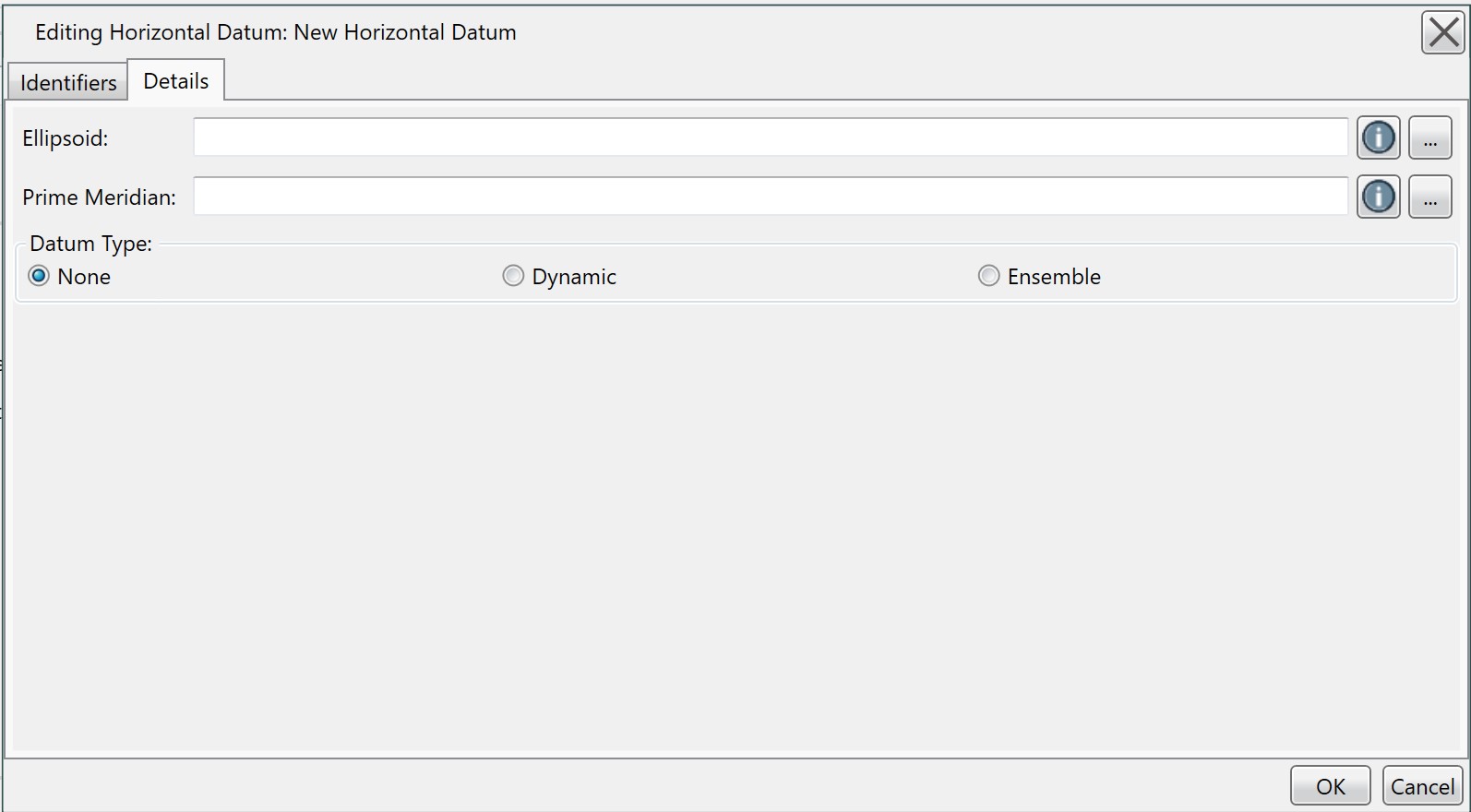Screen dimensions: 1471x812
Task: Select the None datum type
Action: (x=39, y=277)
